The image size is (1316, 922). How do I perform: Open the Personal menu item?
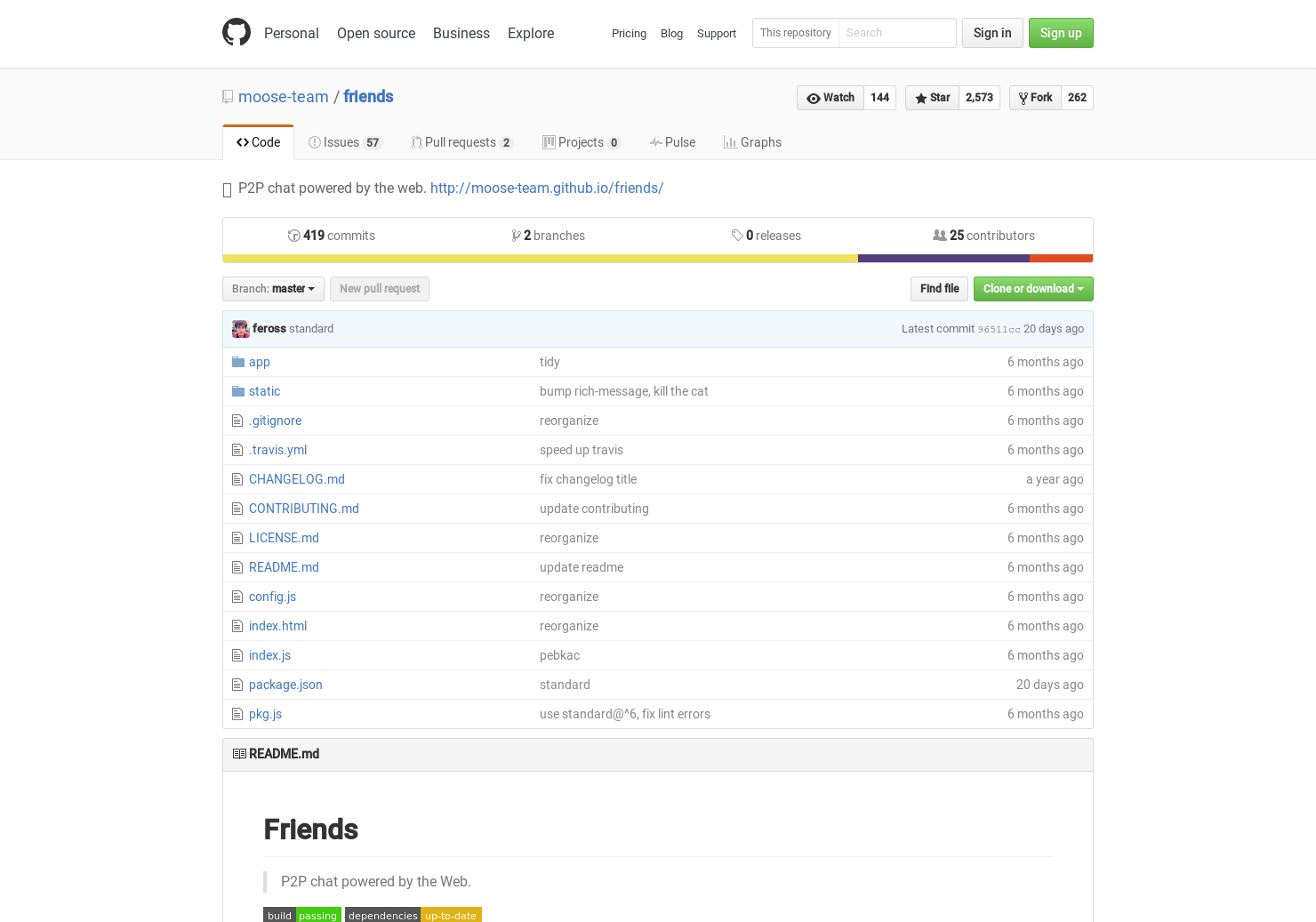point(292,33)
